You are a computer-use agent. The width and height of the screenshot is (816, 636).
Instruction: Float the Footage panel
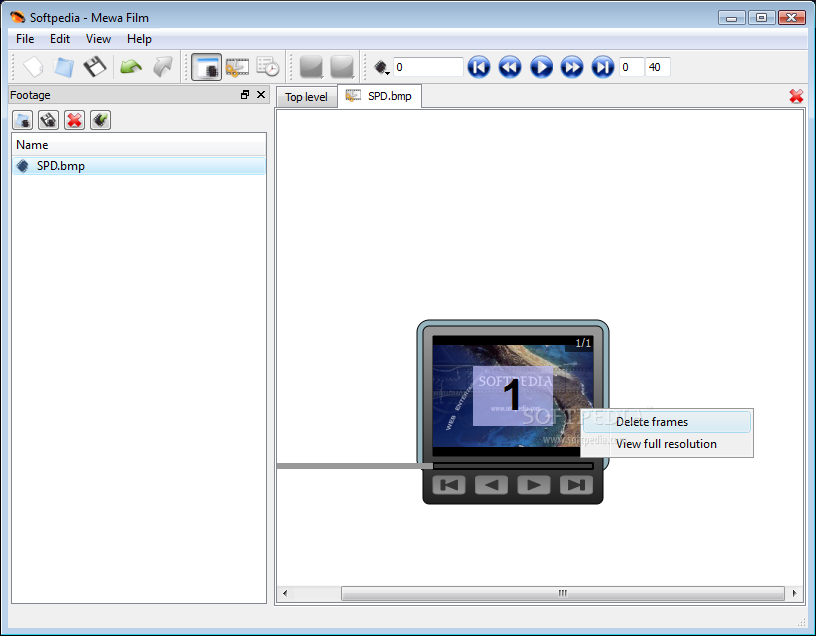tap(245, 95)
